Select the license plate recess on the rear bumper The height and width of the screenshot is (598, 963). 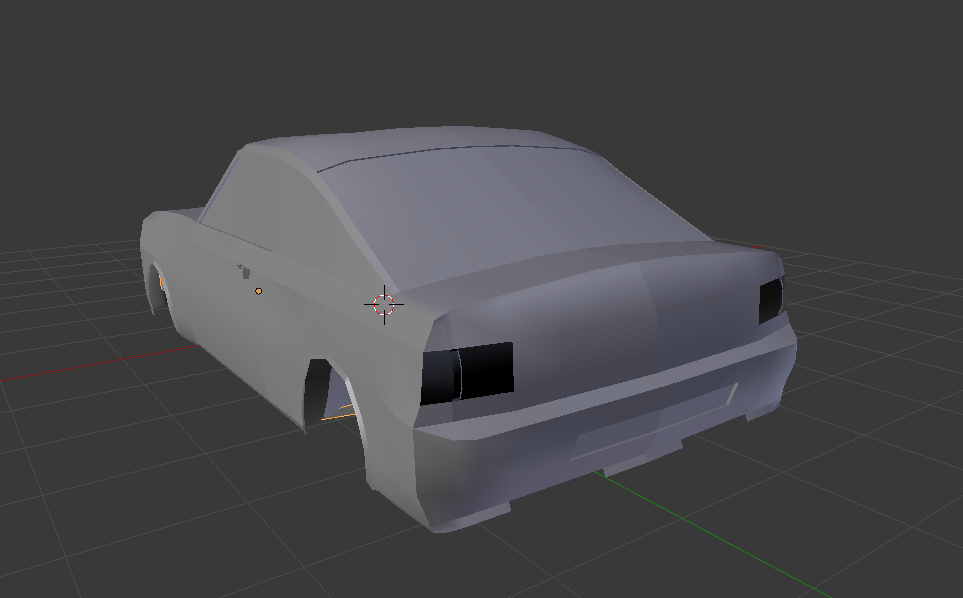click(654, 422)
